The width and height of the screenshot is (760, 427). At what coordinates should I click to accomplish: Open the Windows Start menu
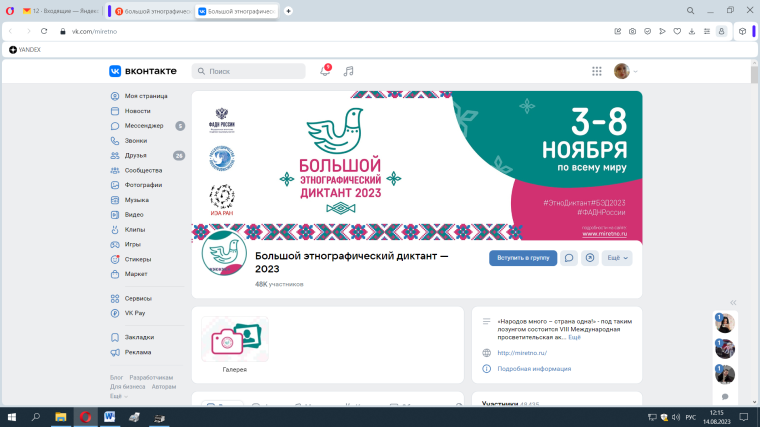[x=12, y=417]
